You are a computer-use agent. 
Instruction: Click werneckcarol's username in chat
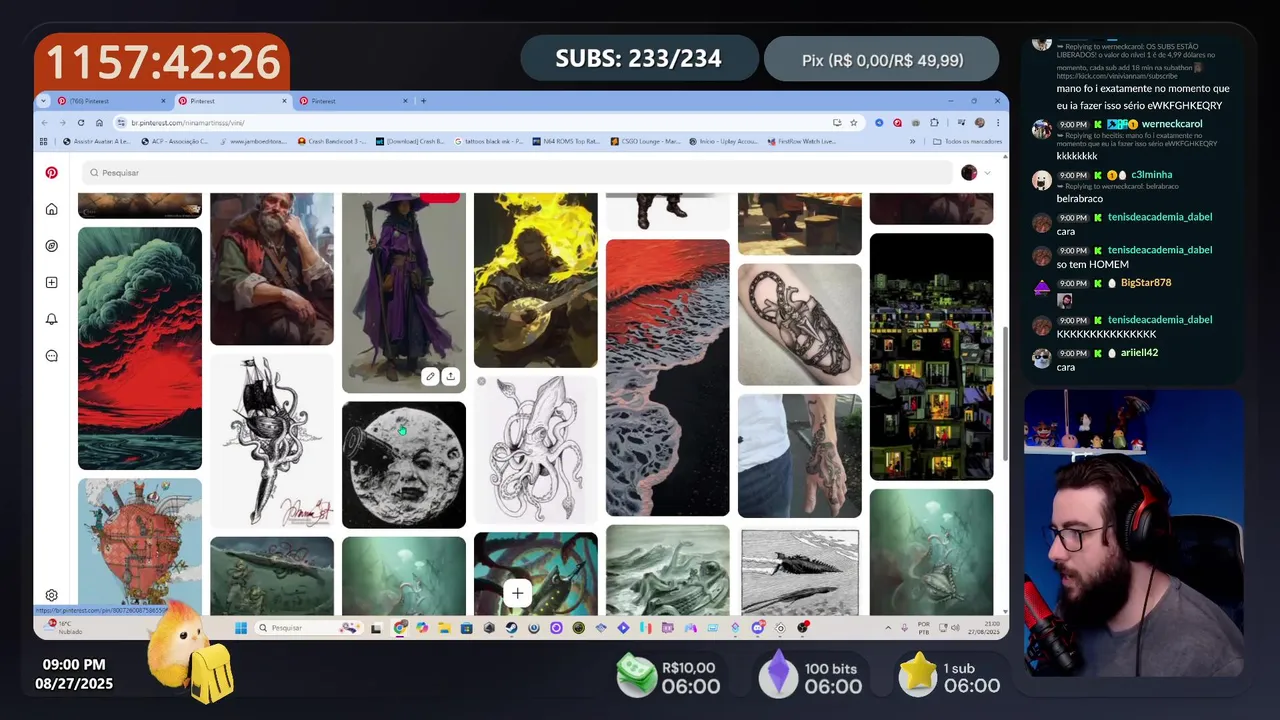1172,124
